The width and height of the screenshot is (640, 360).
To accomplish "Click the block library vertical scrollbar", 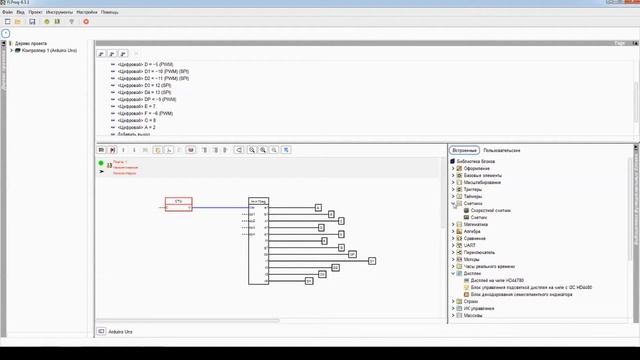I will (630, 208).
